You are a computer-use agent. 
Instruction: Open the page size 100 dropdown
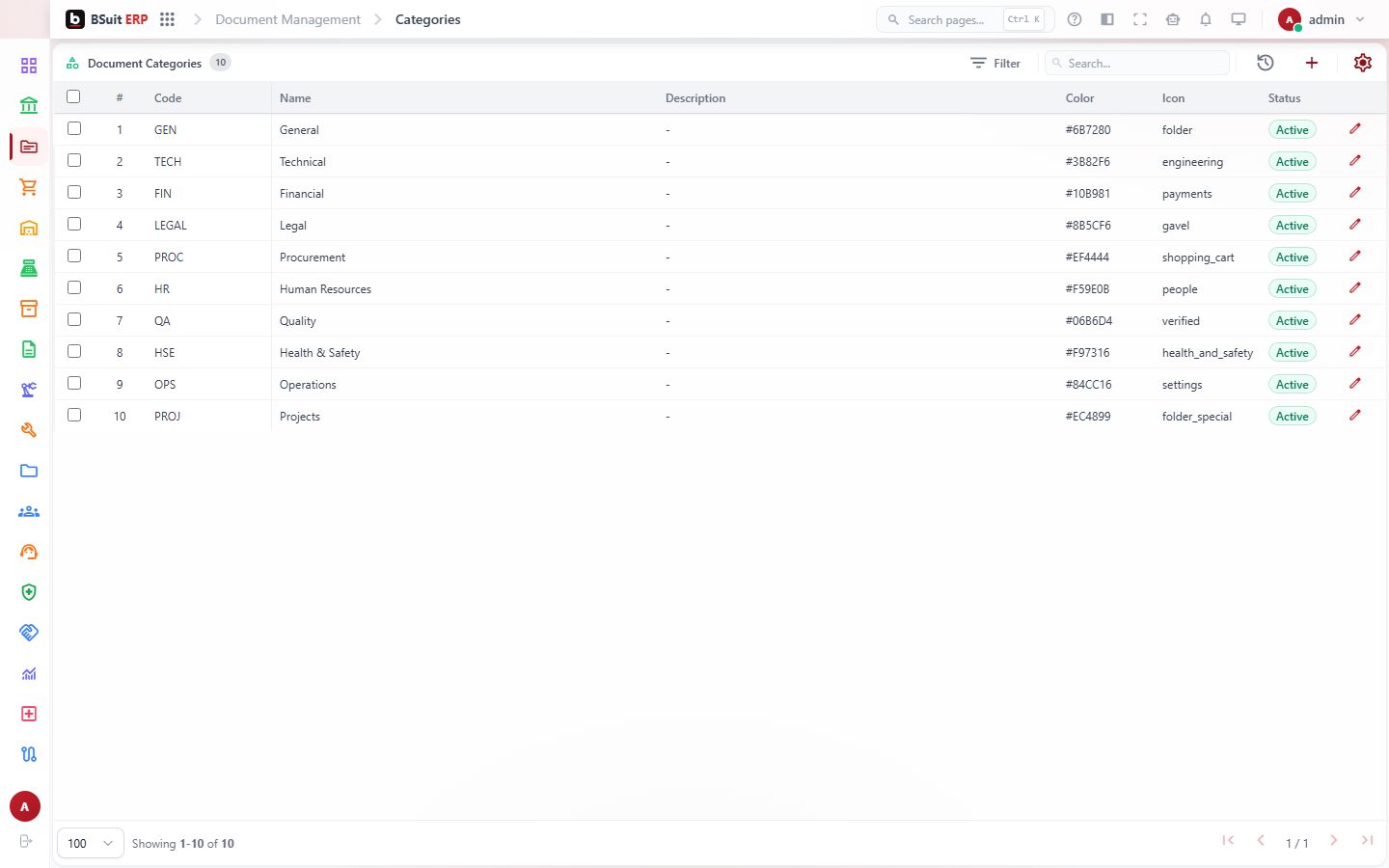point(91,843)
